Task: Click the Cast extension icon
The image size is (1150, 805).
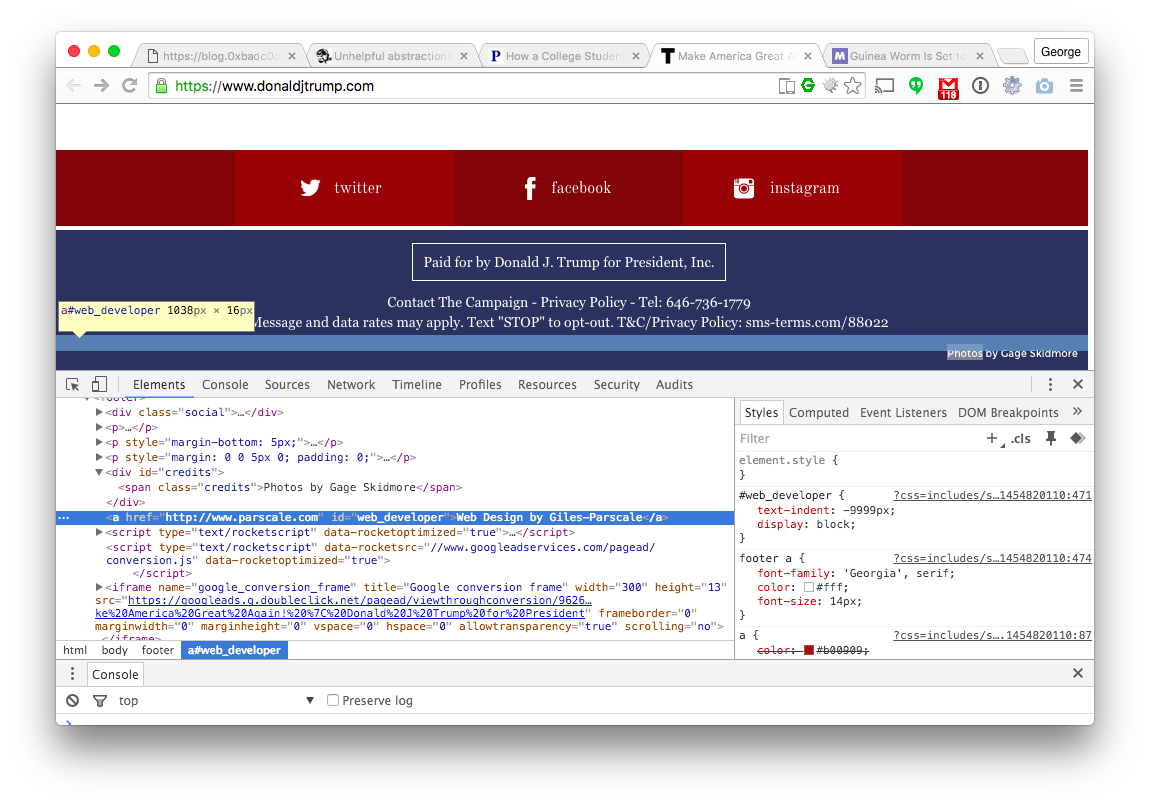Action: click(885, 86)
